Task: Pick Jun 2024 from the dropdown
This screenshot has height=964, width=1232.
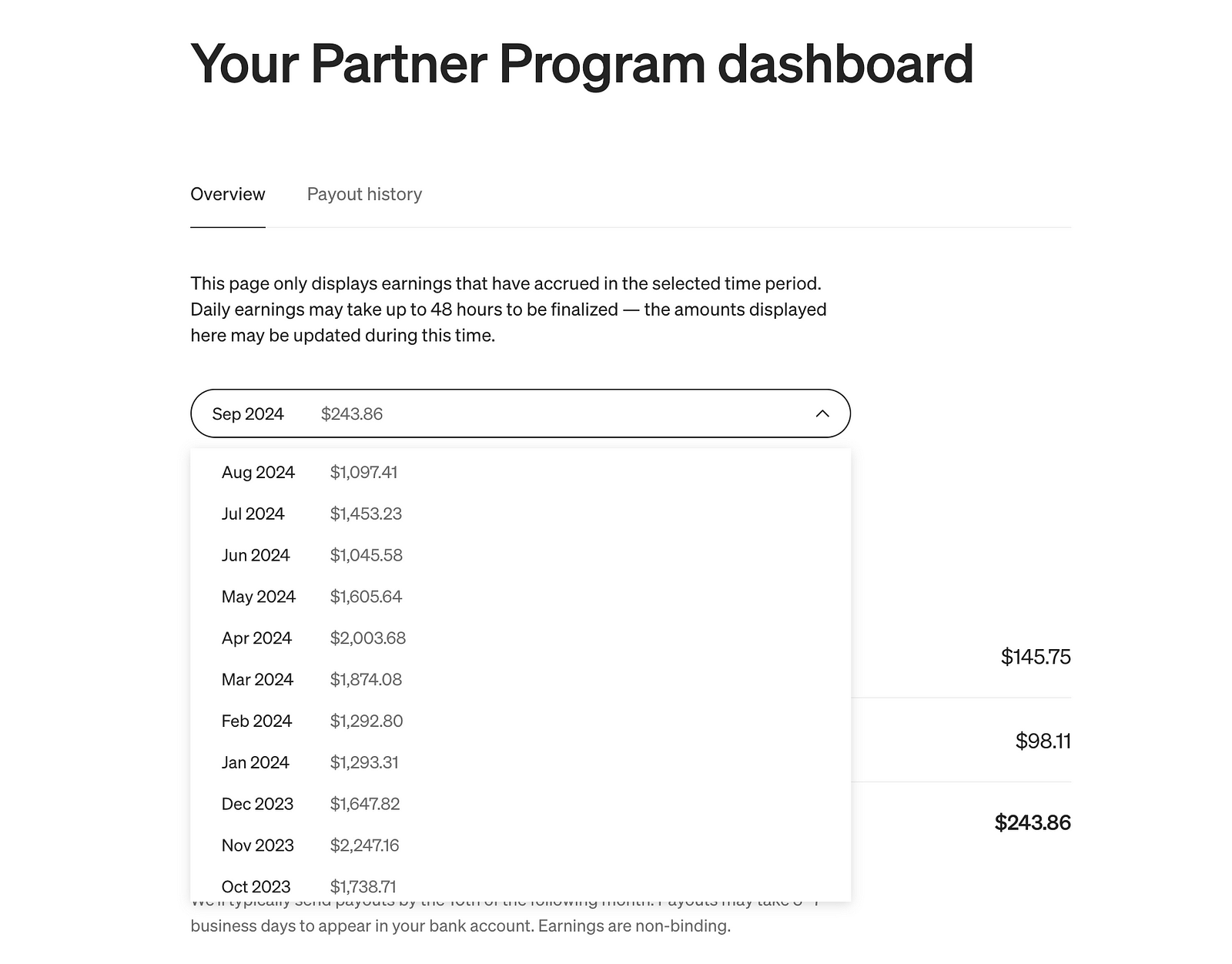Action: (x=308, y=555)
